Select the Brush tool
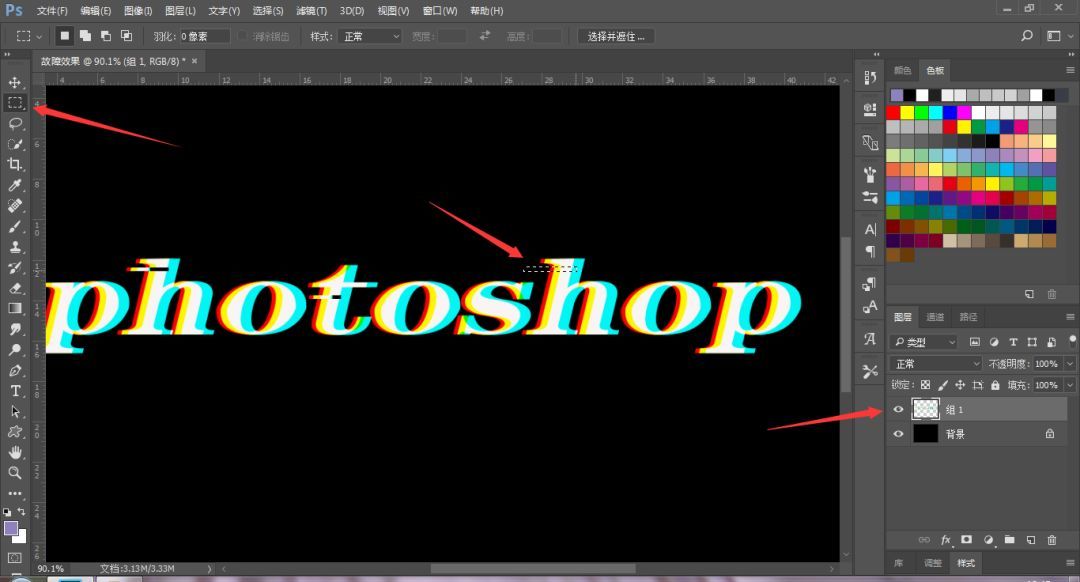1080x582 pixels. tap(14, 227)
